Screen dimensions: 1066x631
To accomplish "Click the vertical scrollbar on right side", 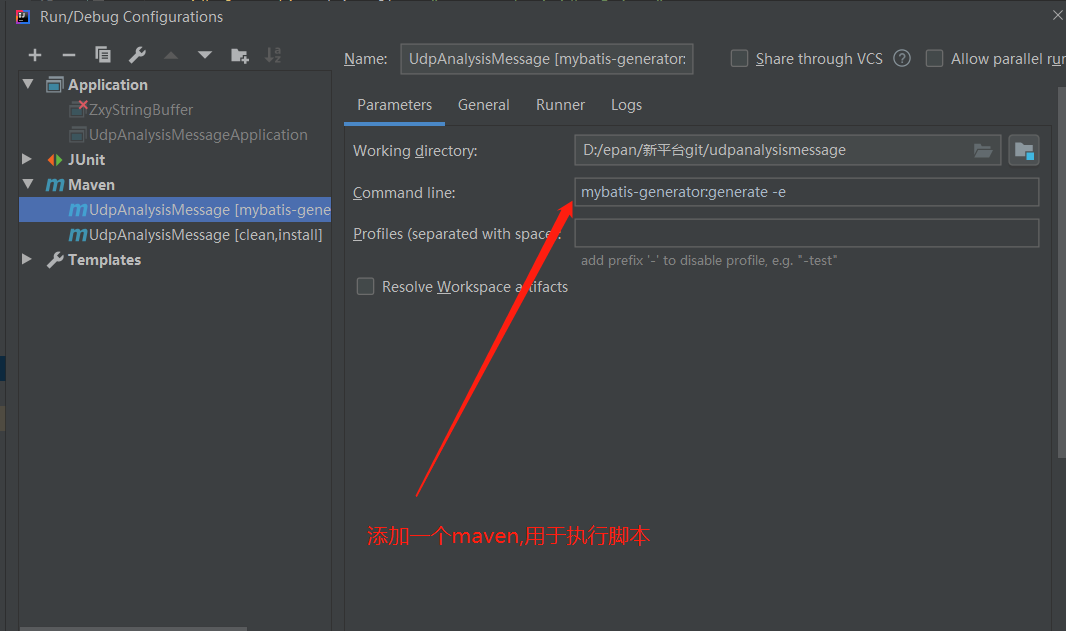I will pyautogui.click(x=1062, y=272).
